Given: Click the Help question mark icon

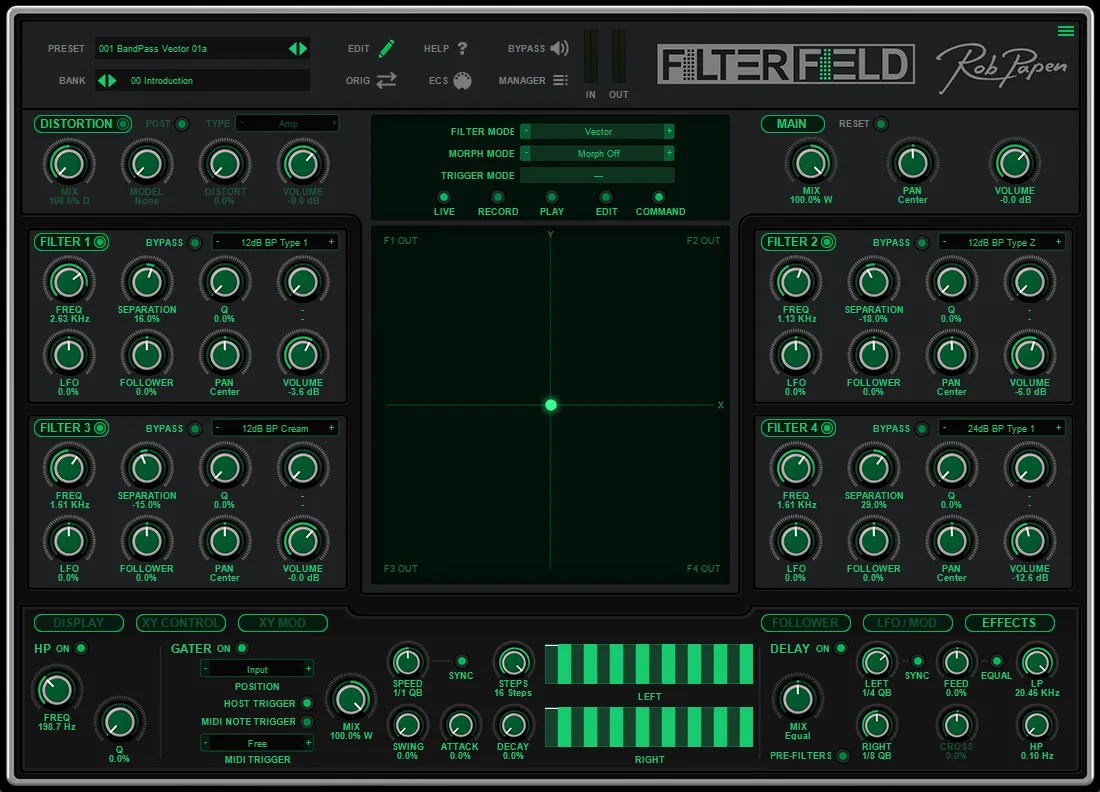Looking at the screenshot, I should [462, 48].
